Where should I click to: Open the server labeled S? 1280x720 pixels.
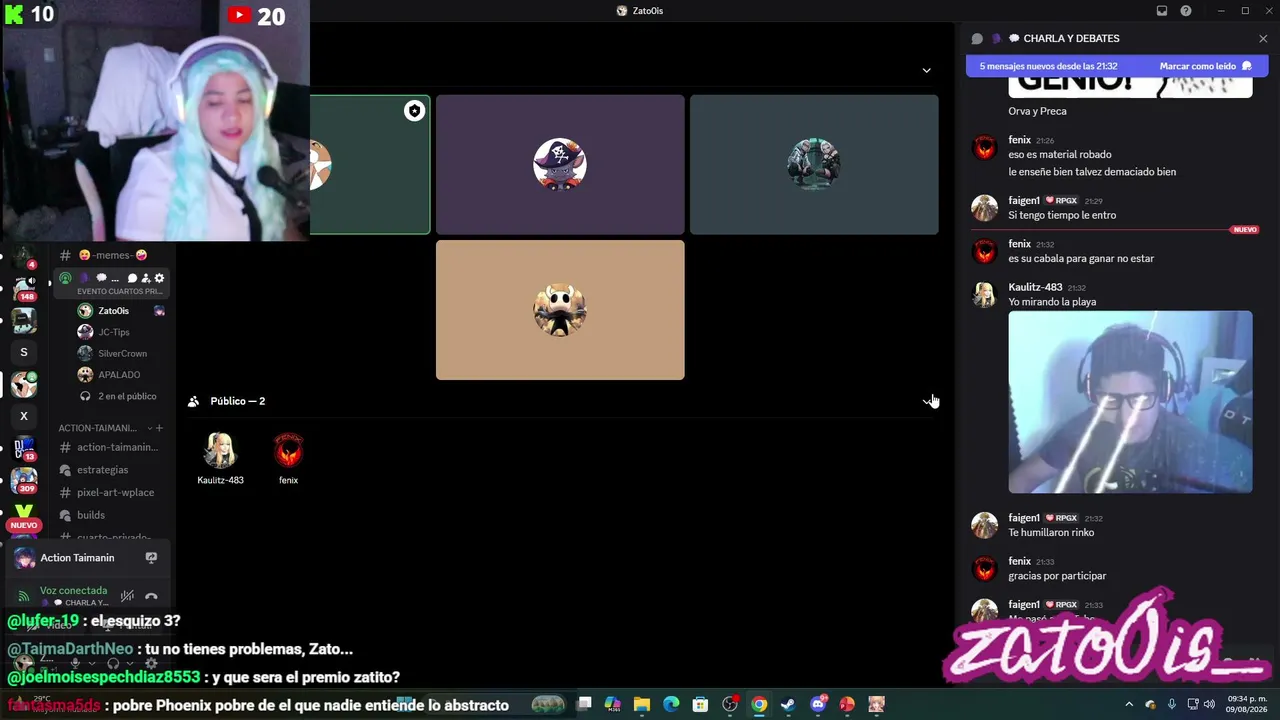click(x=24, y=352)
